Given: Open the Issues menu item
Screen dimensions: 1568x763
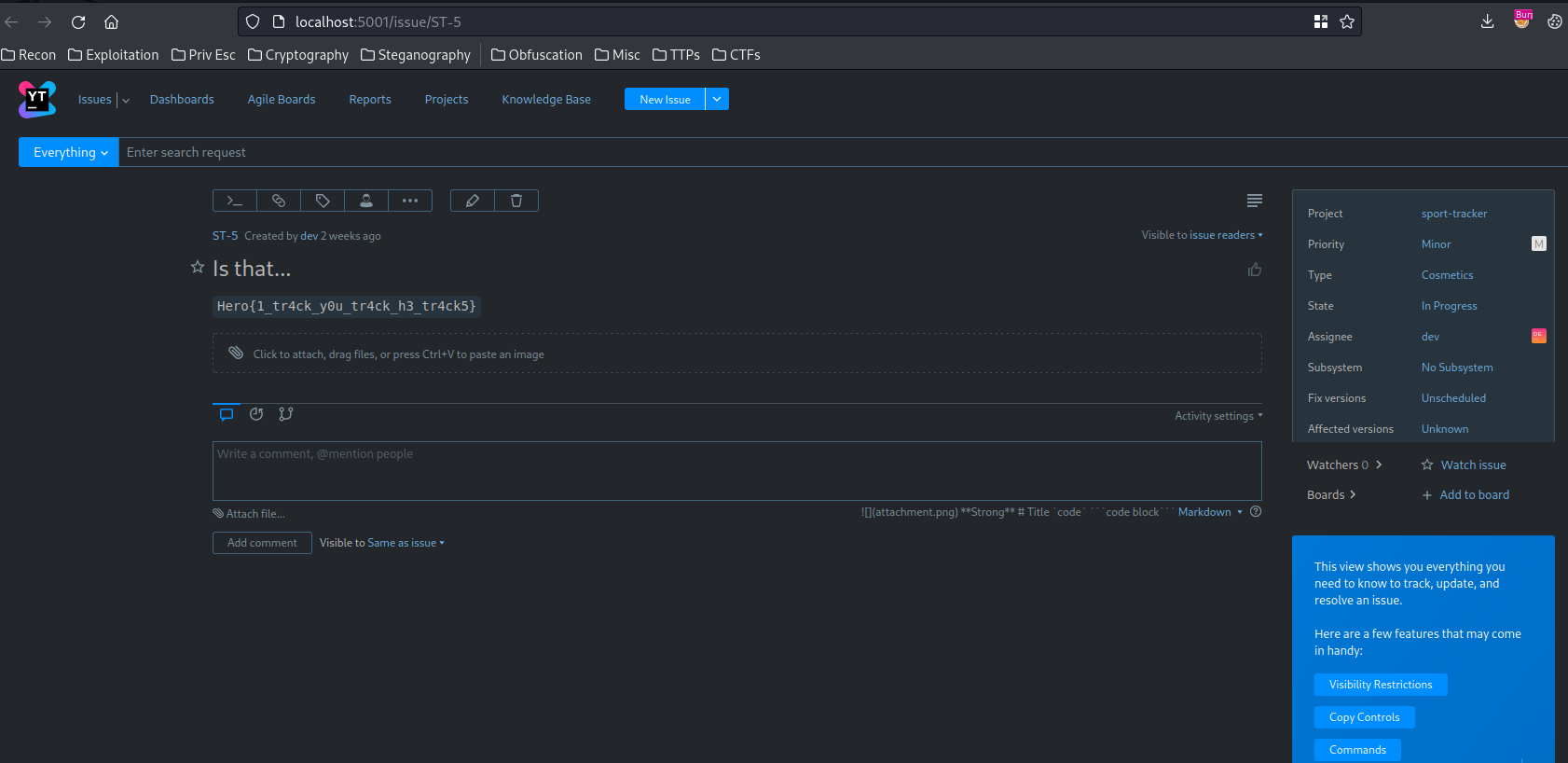Looking at the screenshot, I should point(95,100).
